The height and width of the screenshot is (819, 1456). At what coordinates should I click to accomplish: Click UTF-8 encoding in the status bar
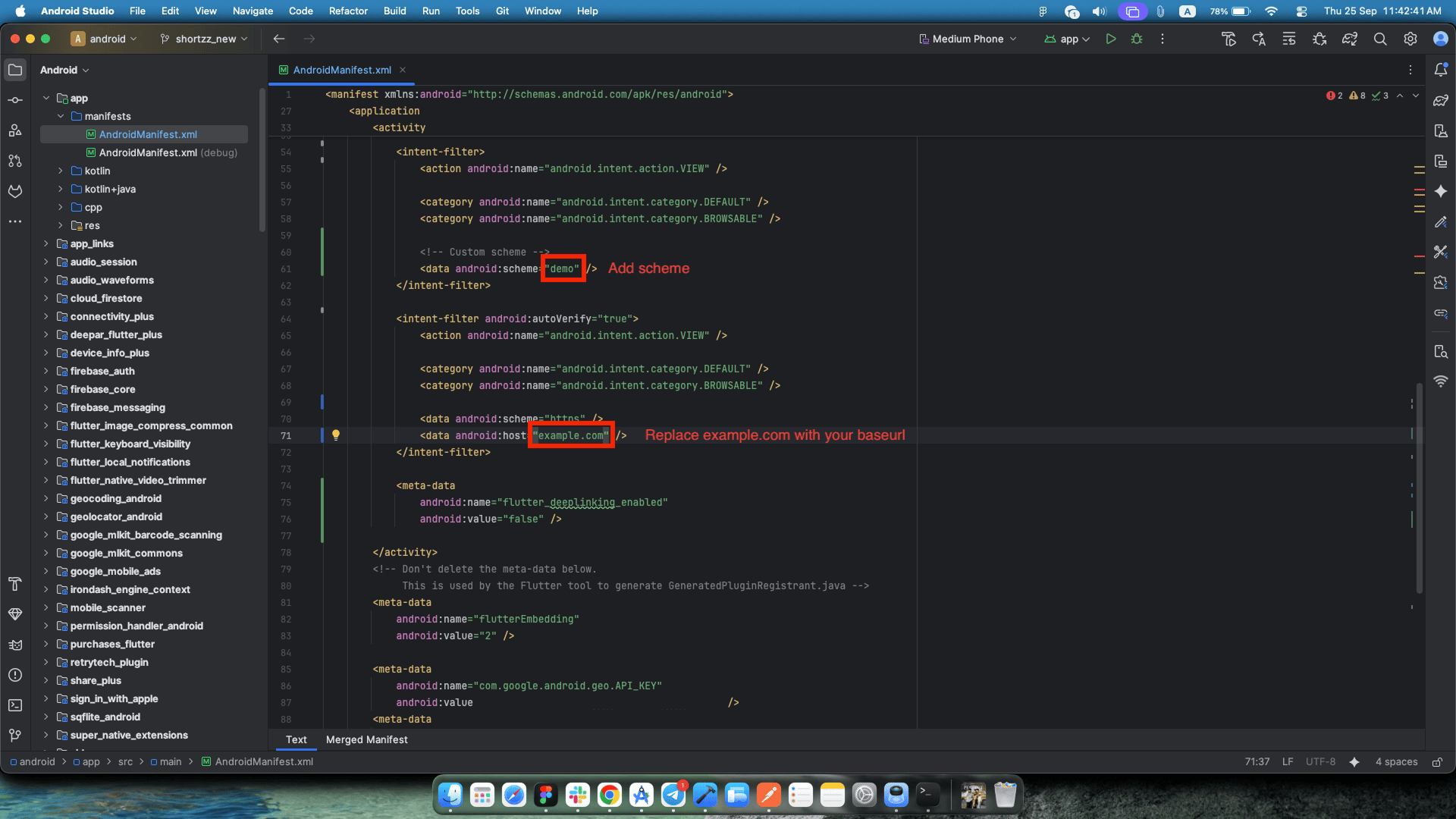click(1319, 761)
